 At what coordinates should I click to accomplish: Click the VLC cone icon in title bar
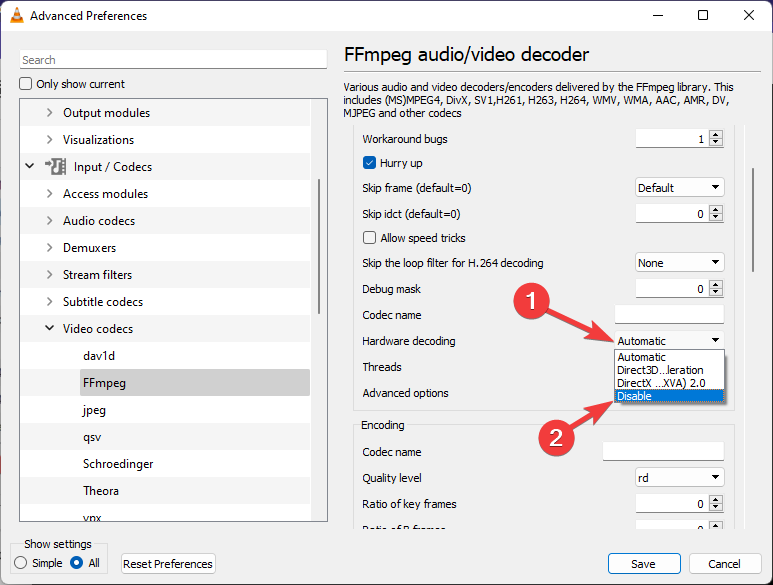click(x=17, y=15)
